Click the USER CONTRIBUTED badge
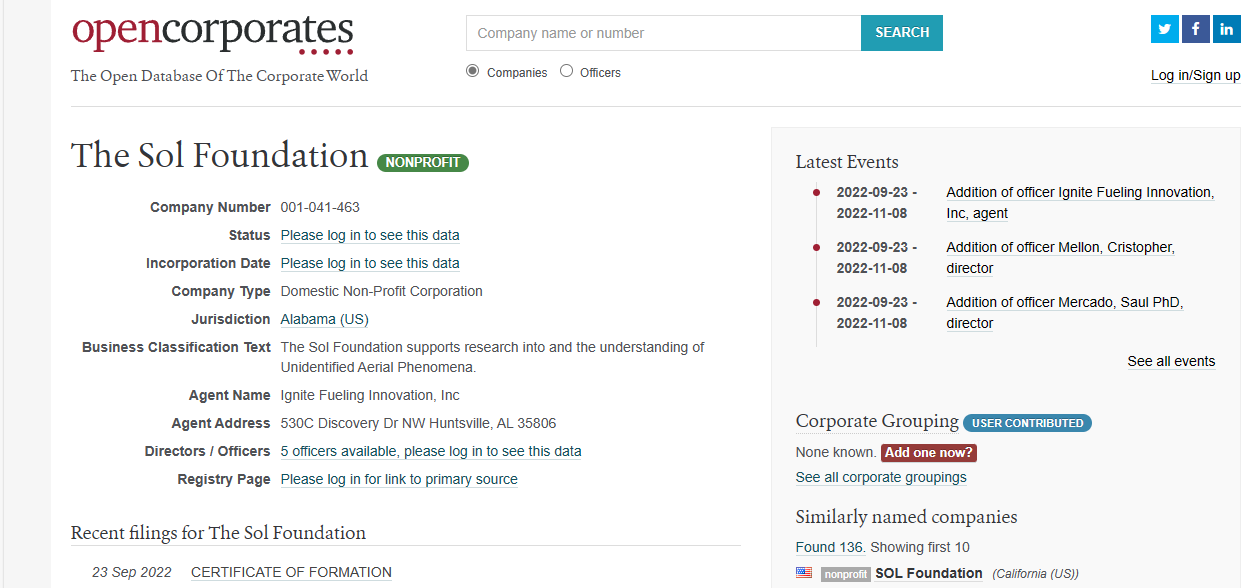 pyautogui.click(x=1028, y=423)
